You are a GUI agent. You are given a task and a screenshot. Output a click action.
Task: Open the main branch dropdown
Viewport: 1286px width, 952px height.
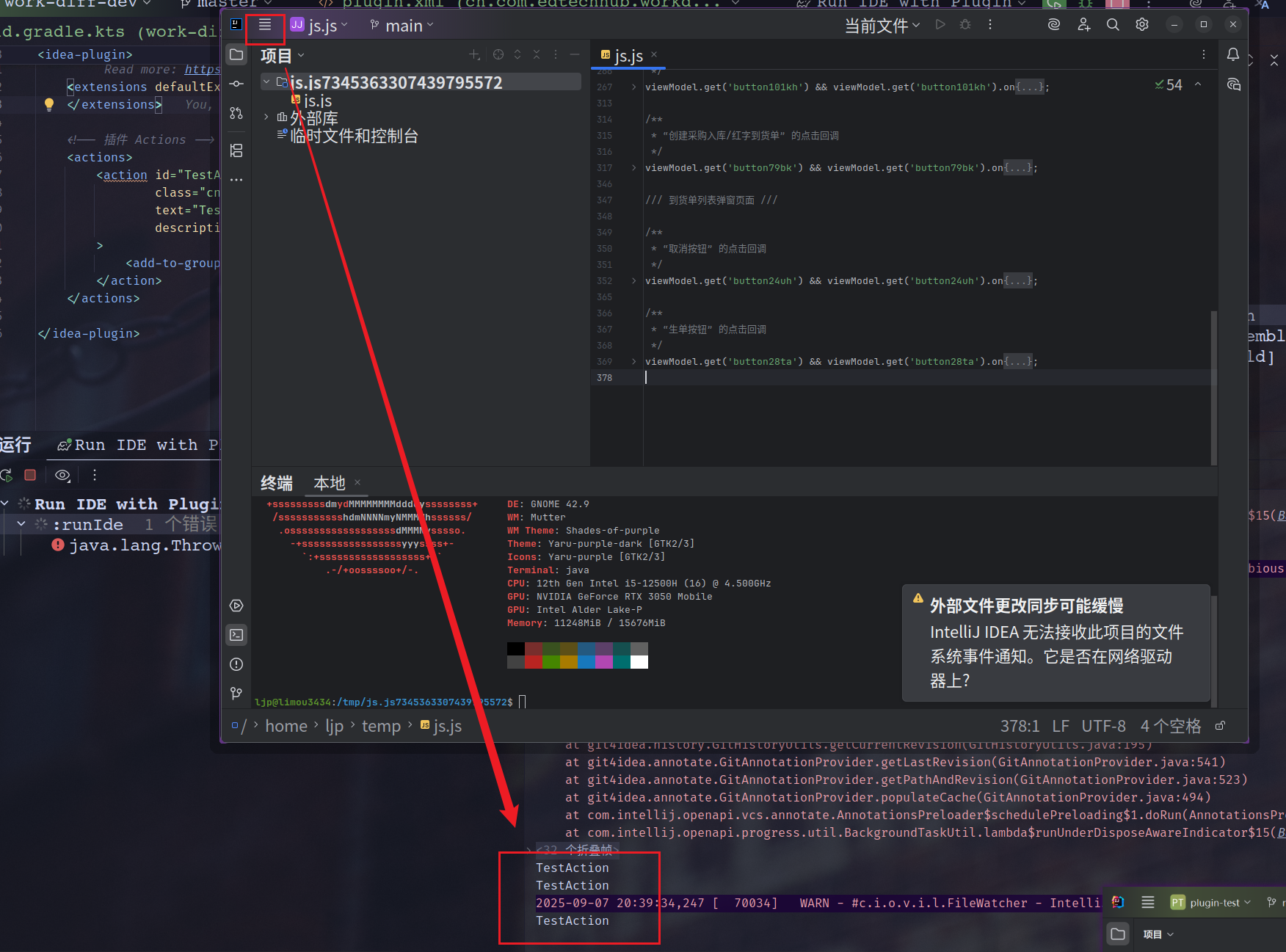coord(402,26)
